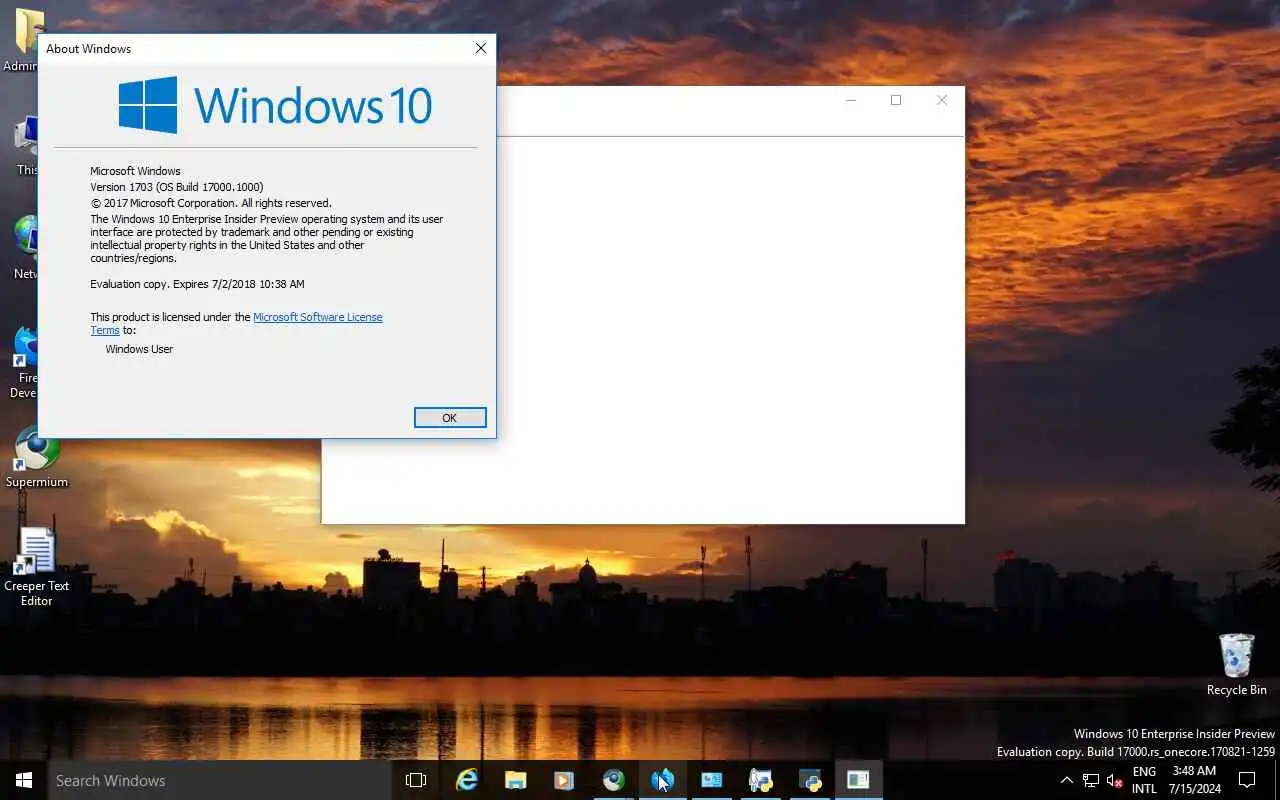Select the This PC desktop icon

26,146
